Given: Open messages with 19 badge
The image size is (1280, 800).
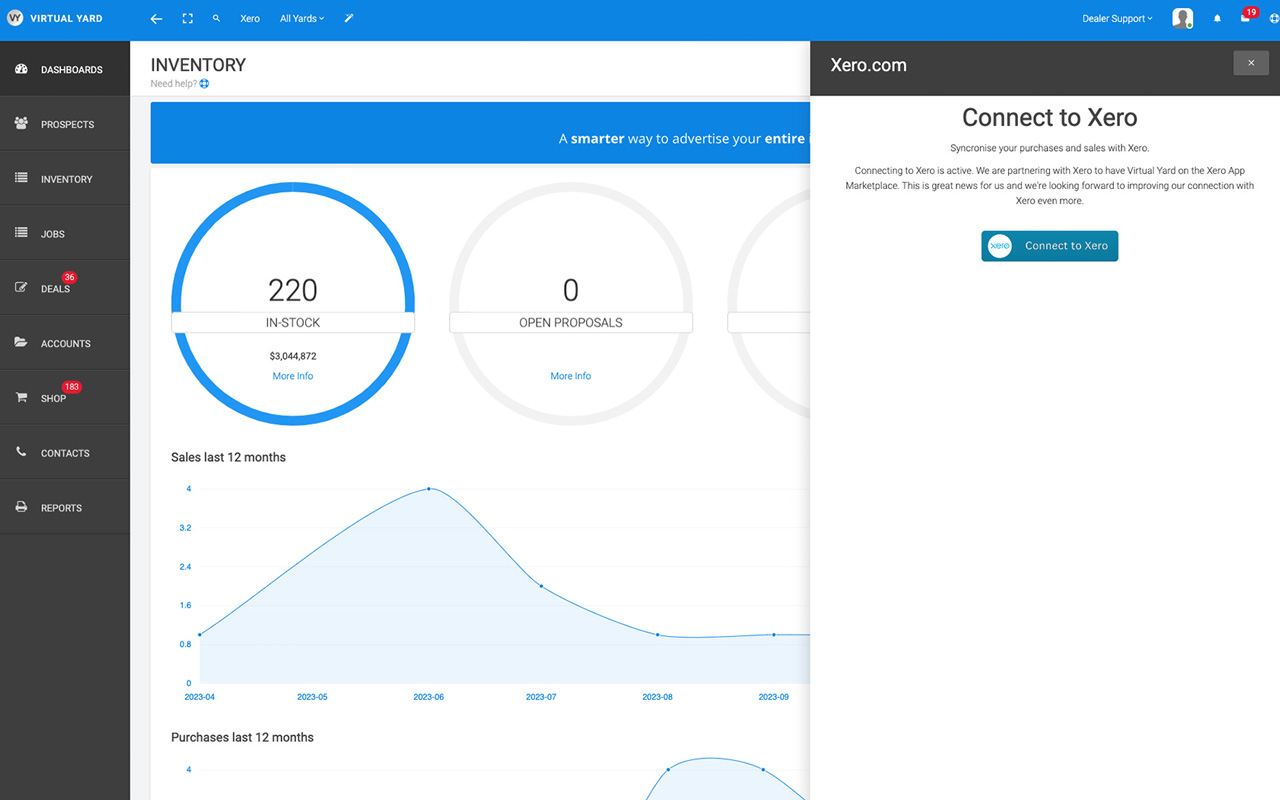Looking at the screenshot, I should (x=1246, y=17).
